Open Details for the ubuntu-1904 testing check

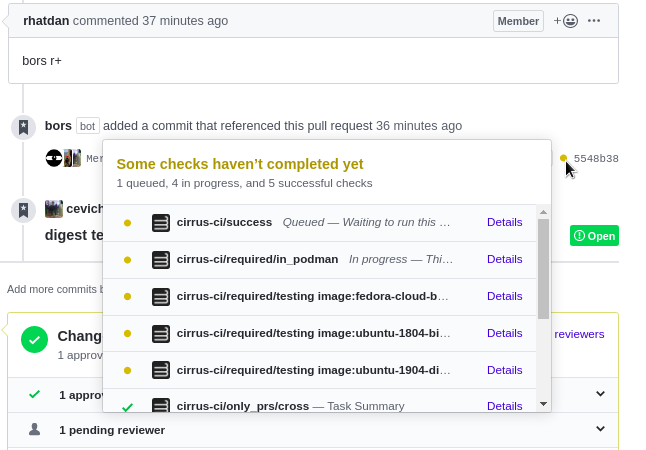pyautogui.click(x=504, y=370)
